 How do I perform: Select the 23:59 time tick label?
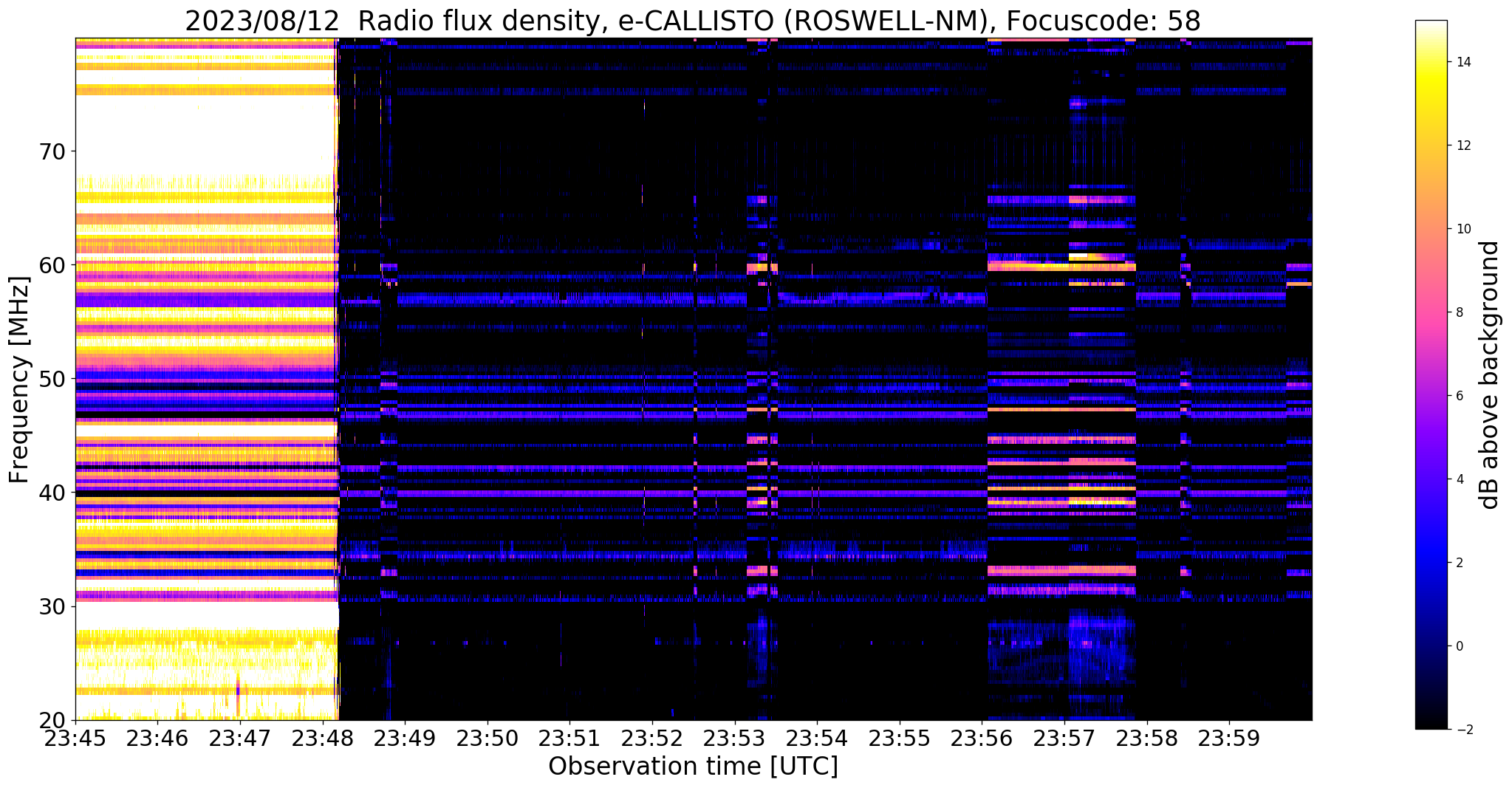coord(1230,738)
